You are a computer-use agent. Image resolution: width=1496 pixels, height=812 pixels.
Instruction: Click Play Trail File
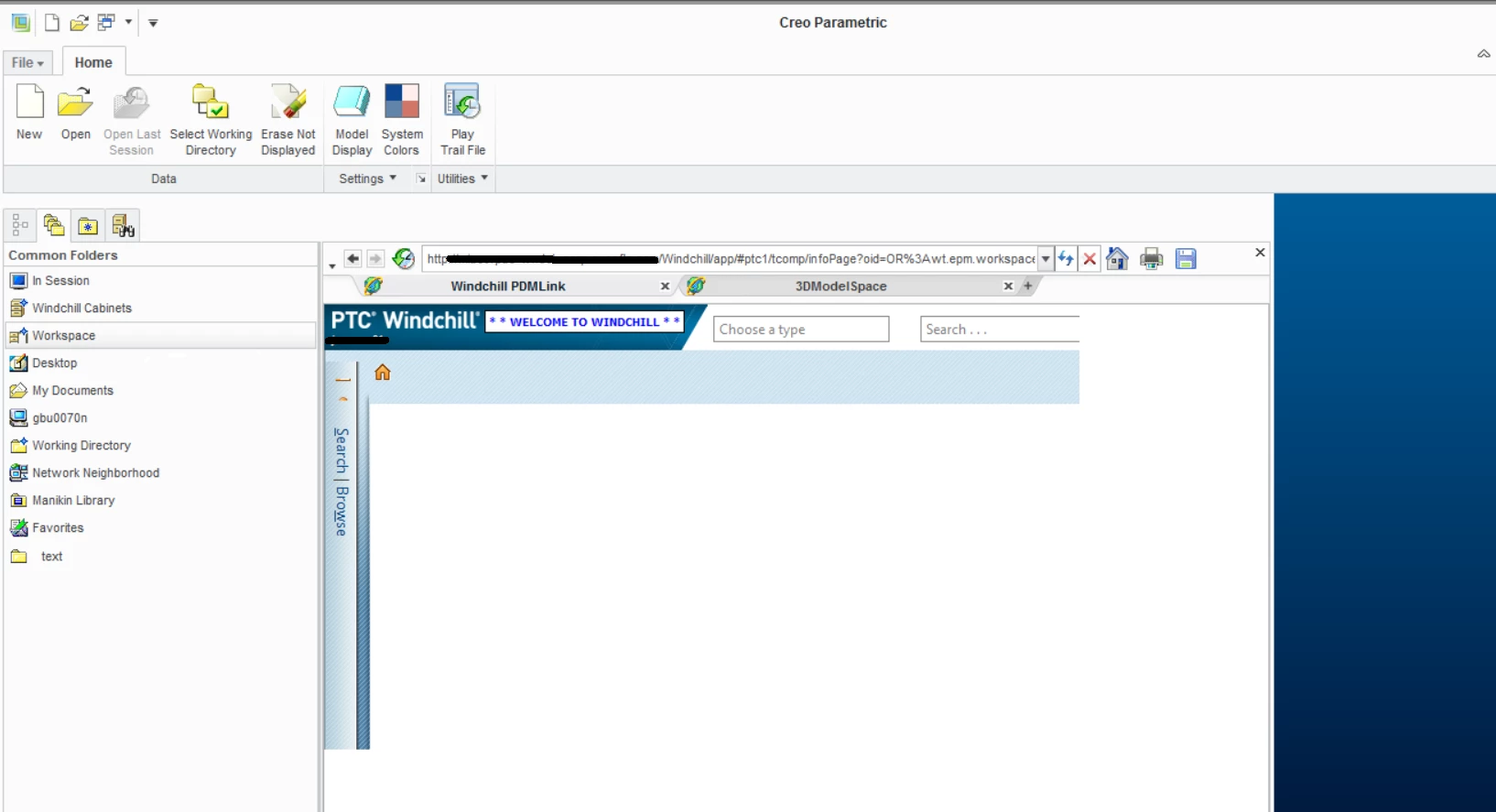[462, 121]
